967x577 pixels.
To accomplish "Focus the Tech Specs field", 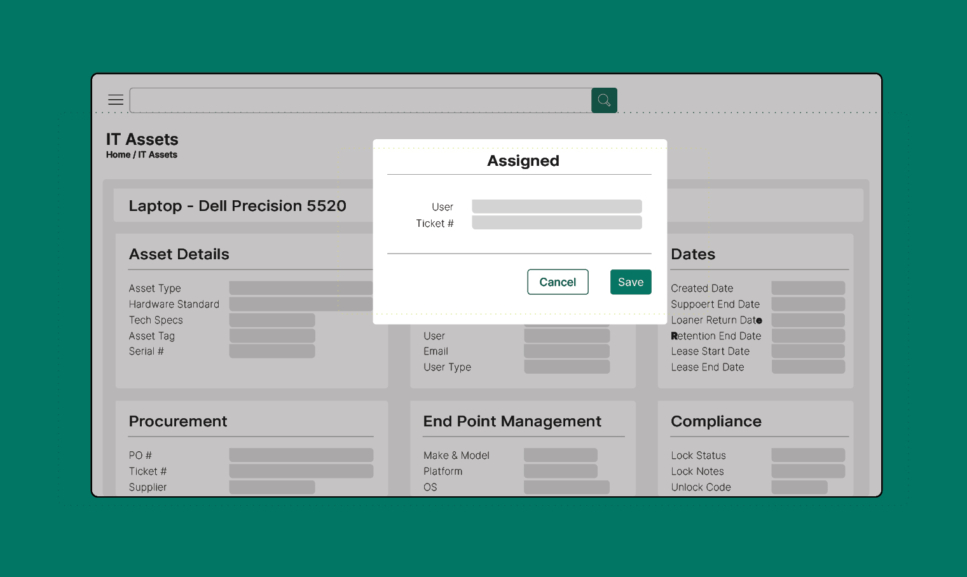I will click(x=272, y=320).
